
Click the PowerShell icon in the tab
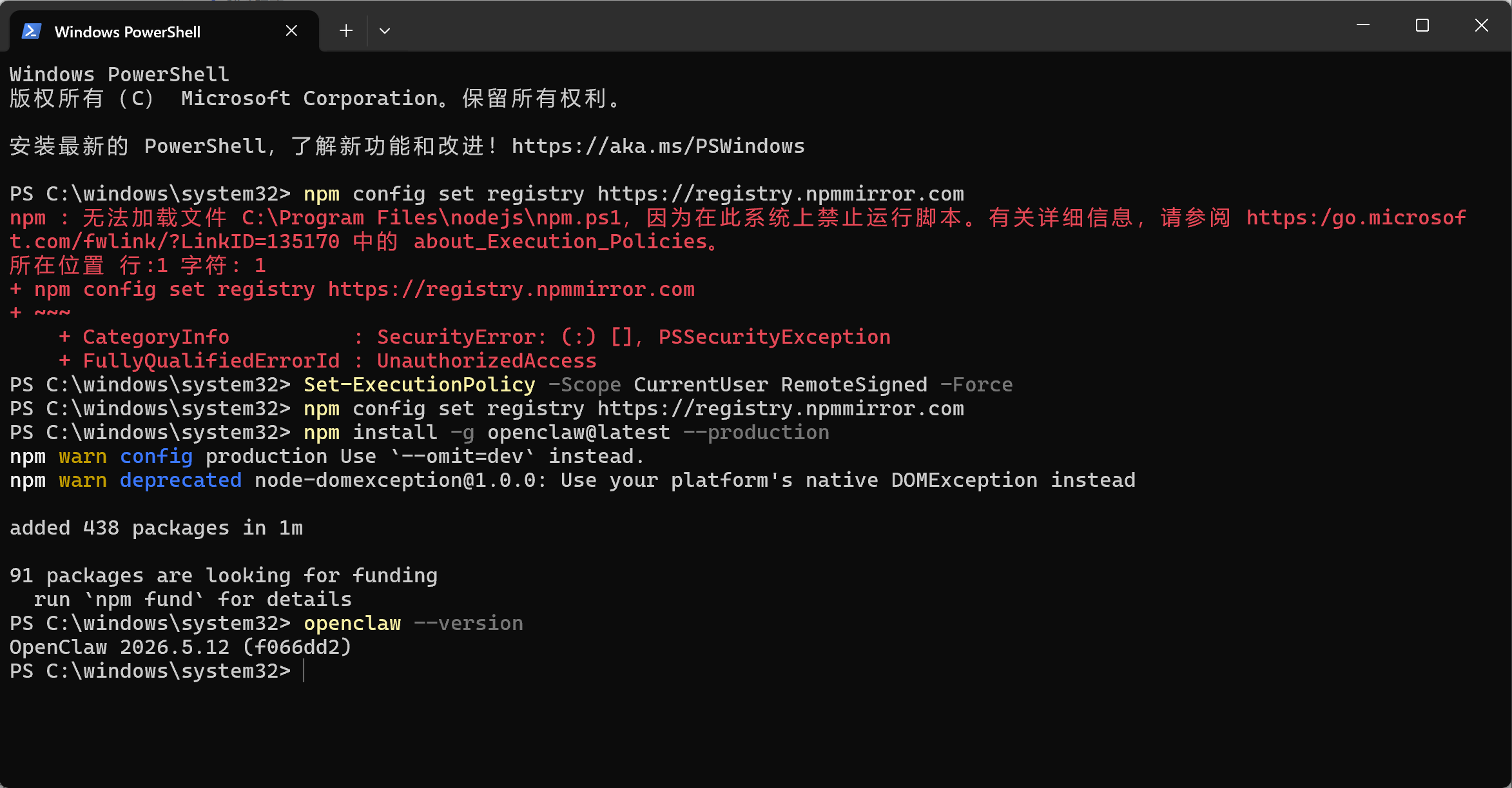[32, 31]
